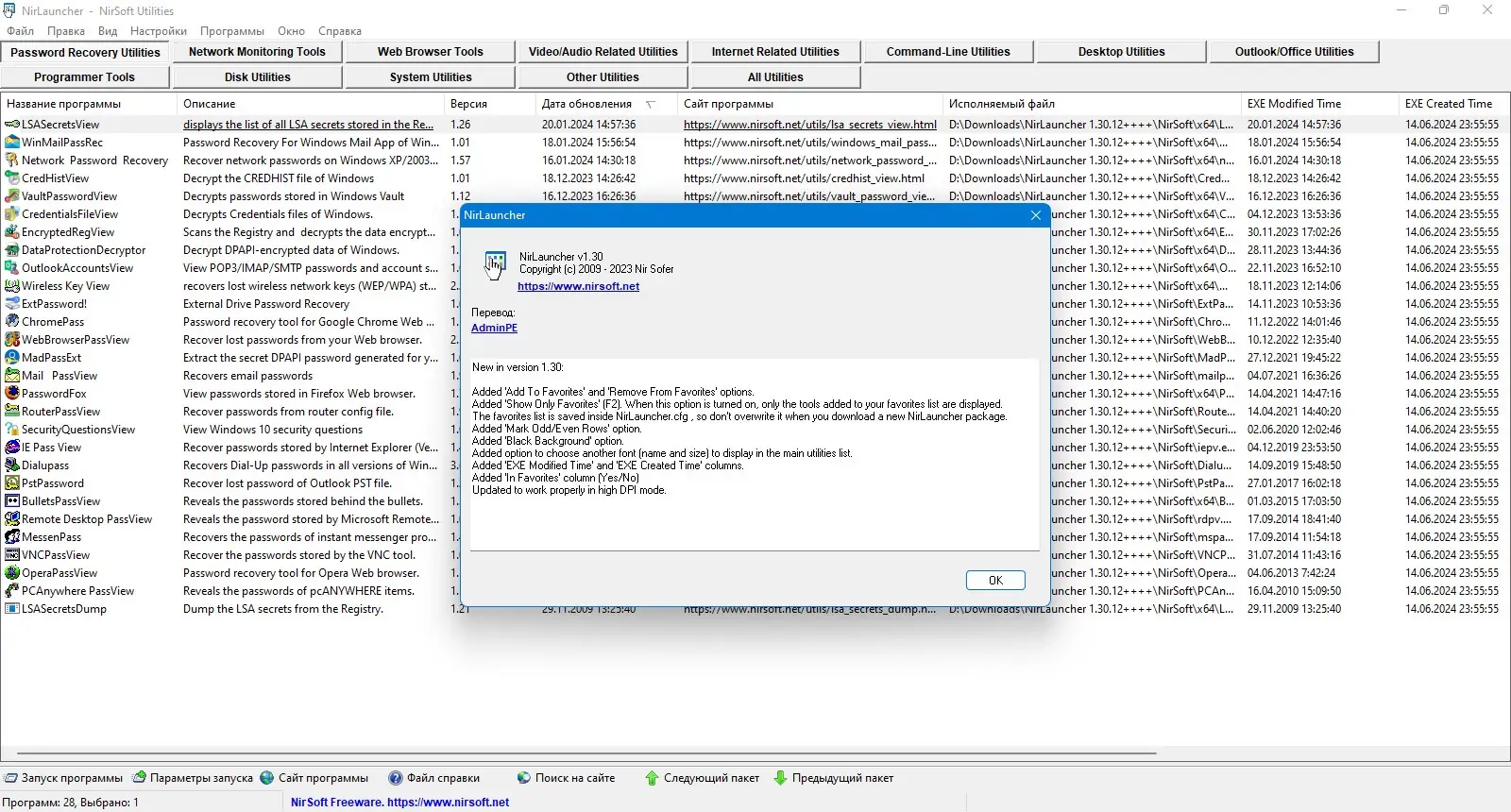This screenshot has width=1511, height=812.
Task: Click the Dialupass program icon
Action: tap(12, 465)
